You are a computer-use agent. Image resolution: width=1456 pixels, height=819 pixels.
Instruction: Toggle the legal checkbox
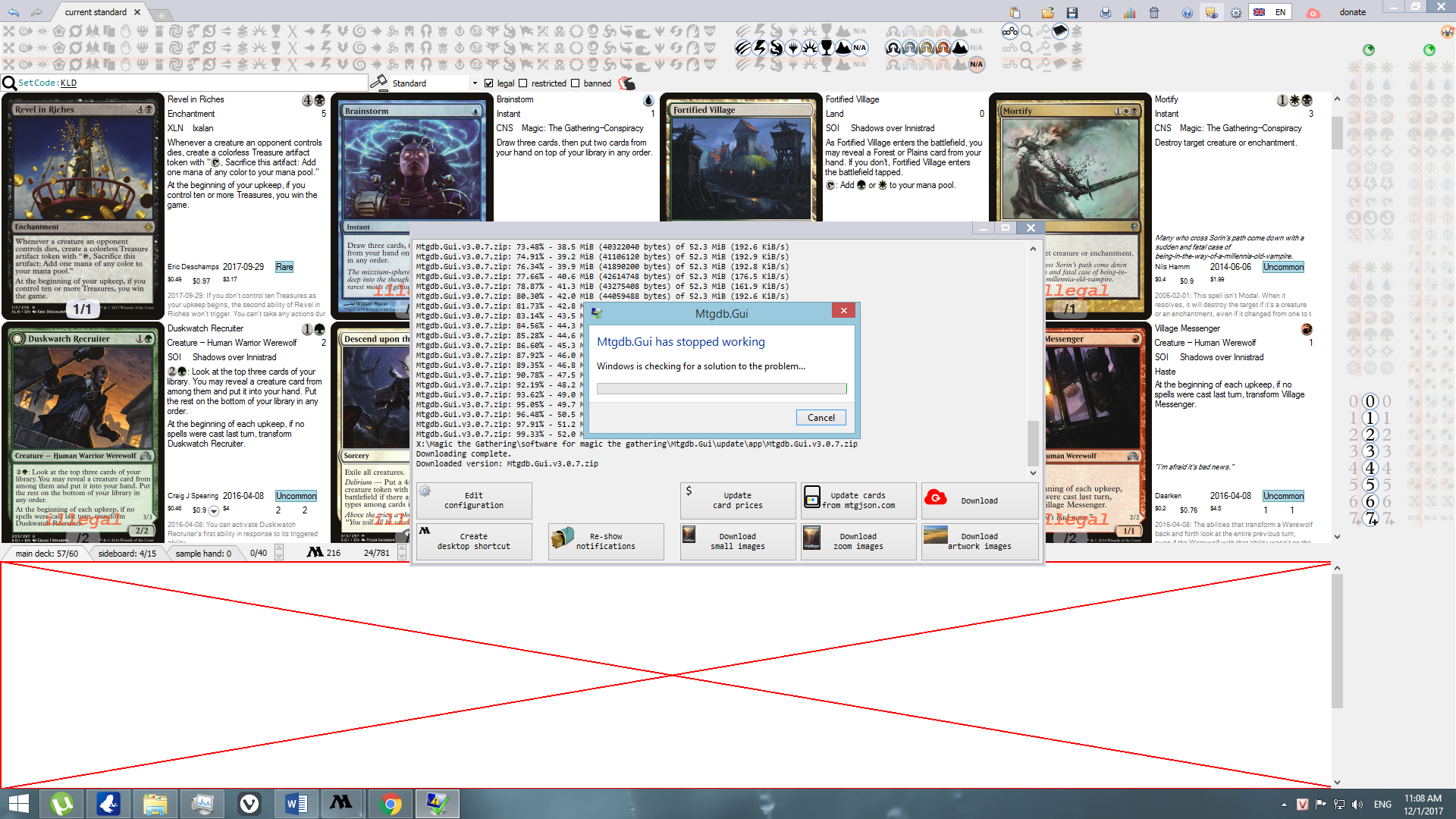[x=489, y=83]
